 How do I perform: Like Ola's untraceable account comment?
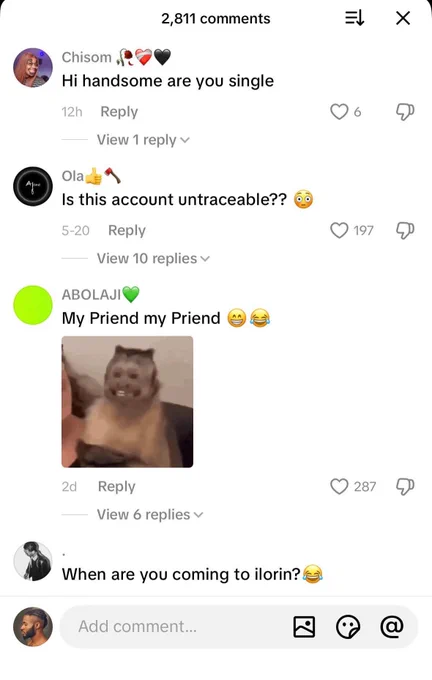point(339,230)
